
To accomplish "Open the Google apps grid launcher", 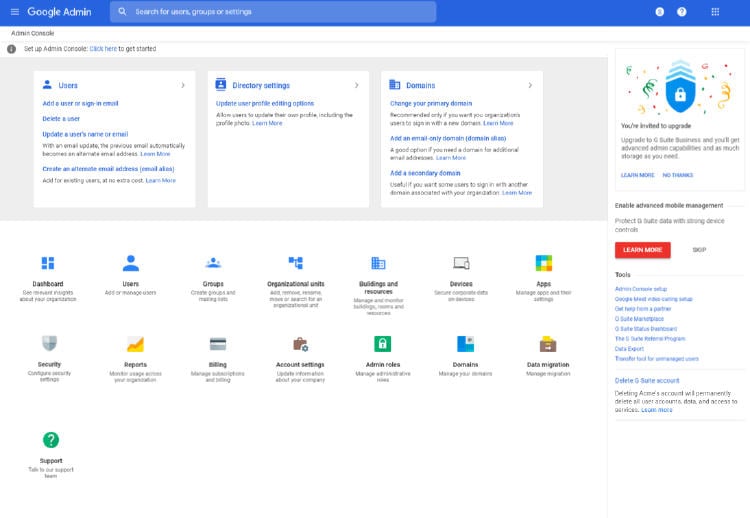I will [714, 12].
